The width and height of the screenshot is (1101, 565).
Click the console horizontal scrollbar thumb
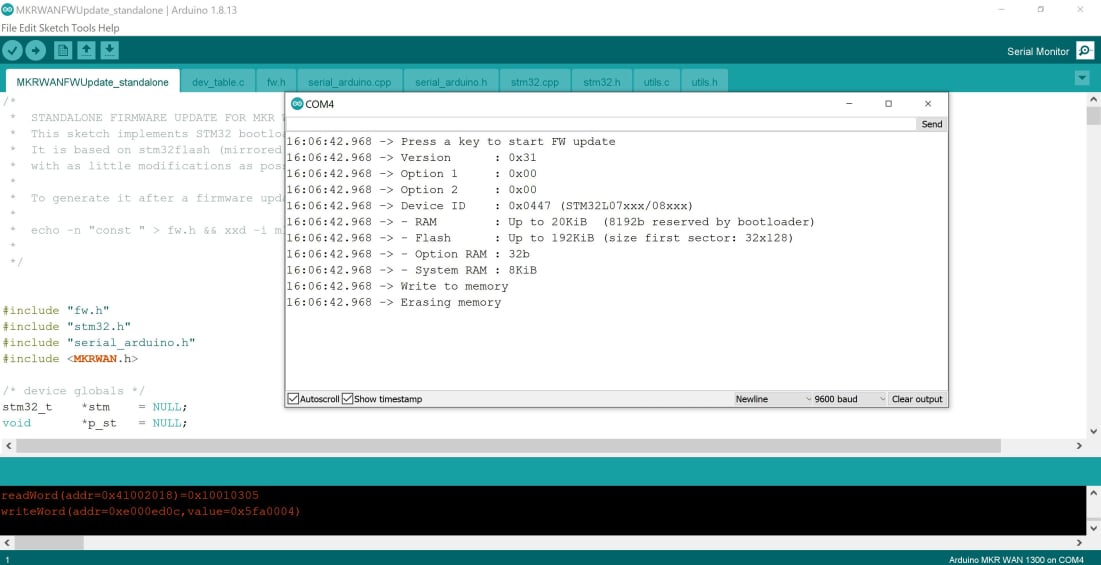tap(48, 543)
